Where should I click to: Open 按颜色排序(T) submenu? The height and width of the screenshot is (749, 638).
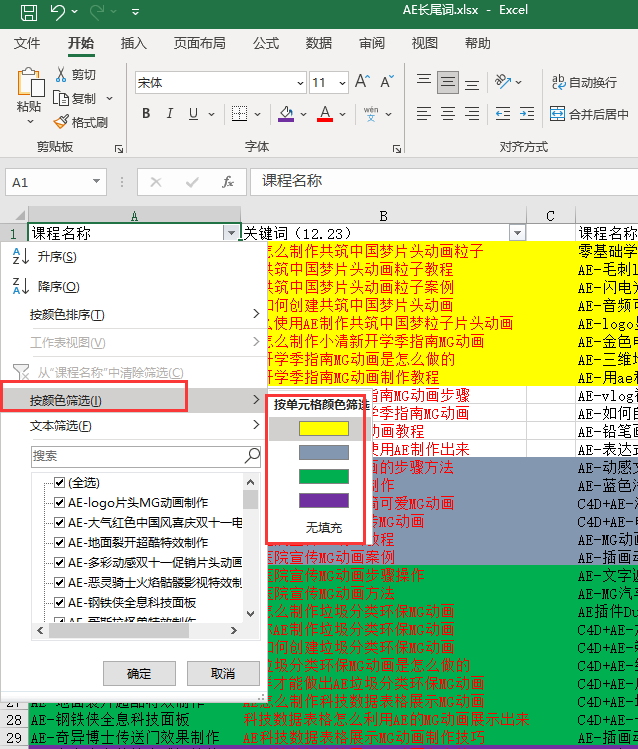[x=134, y=314]
